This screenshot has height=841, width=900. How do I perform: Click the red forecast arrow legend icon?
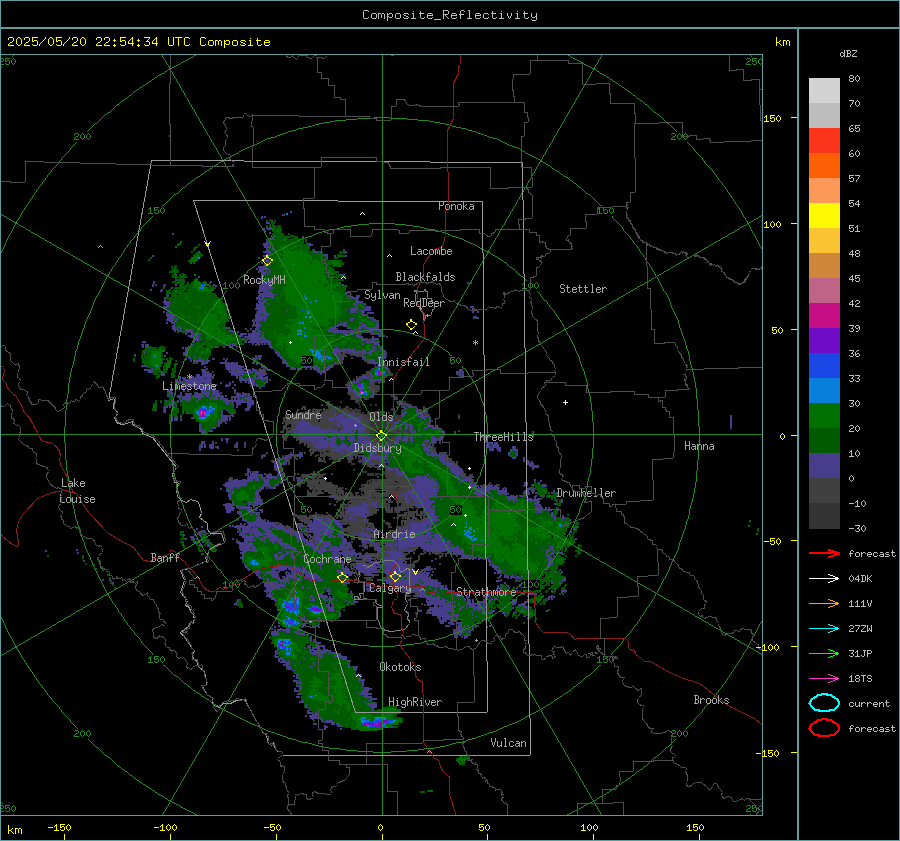[824, 553]
